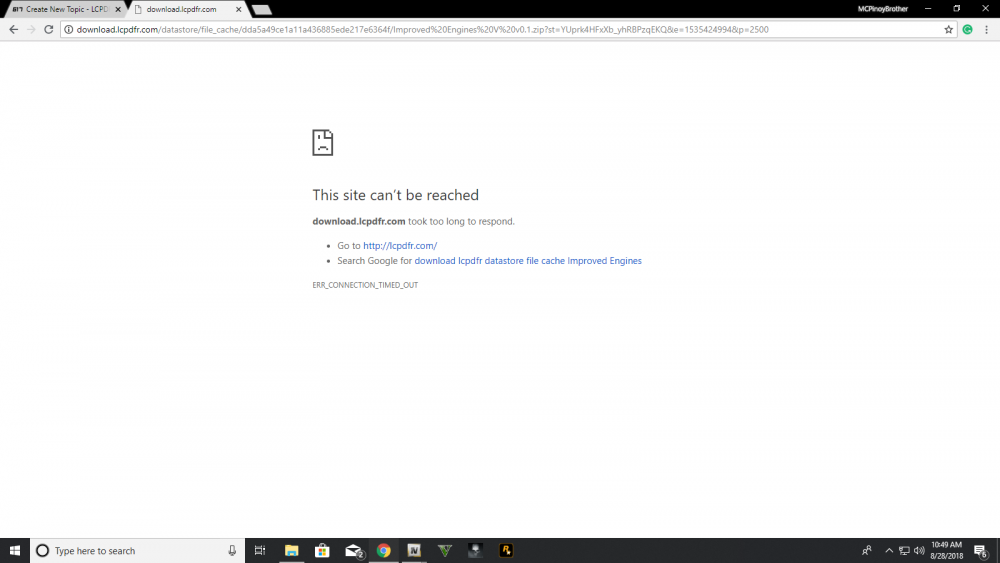Show hidden system tray icons

click(x=889, y=550)
